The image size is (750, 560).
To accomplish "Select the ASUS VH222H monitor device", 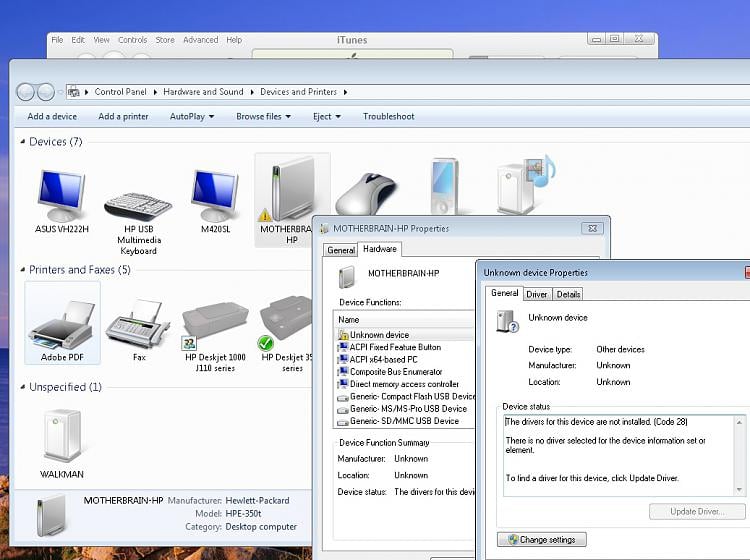I will coord(62,201).
